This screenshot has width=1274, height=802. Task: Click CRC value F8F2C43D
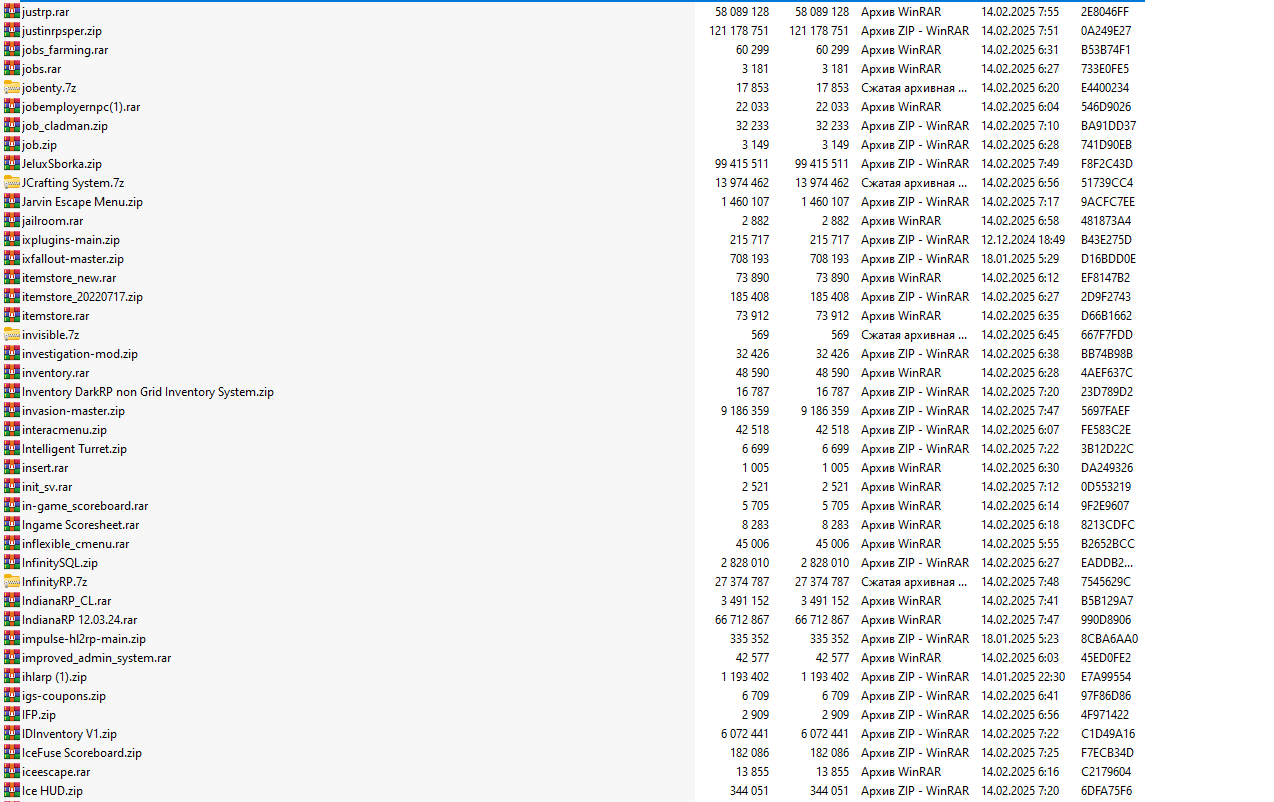[1107, 164]
